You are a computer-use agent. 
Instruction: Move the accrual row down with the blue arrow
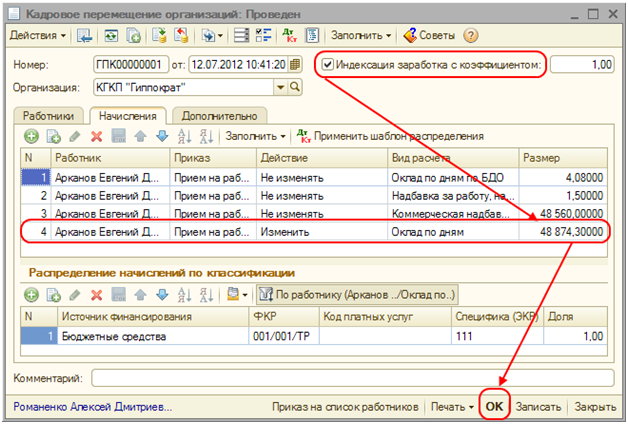point(161,136)
